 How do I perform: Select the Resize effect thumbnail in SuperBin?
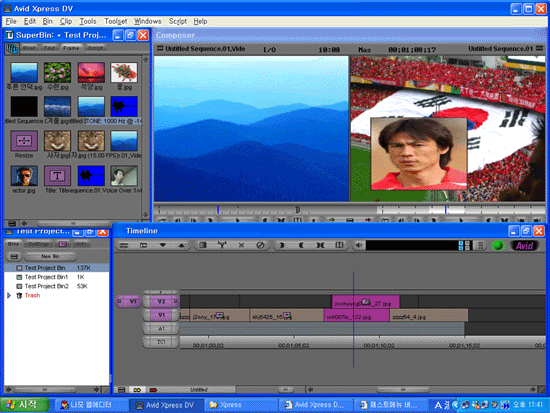(x=24, y=141)
